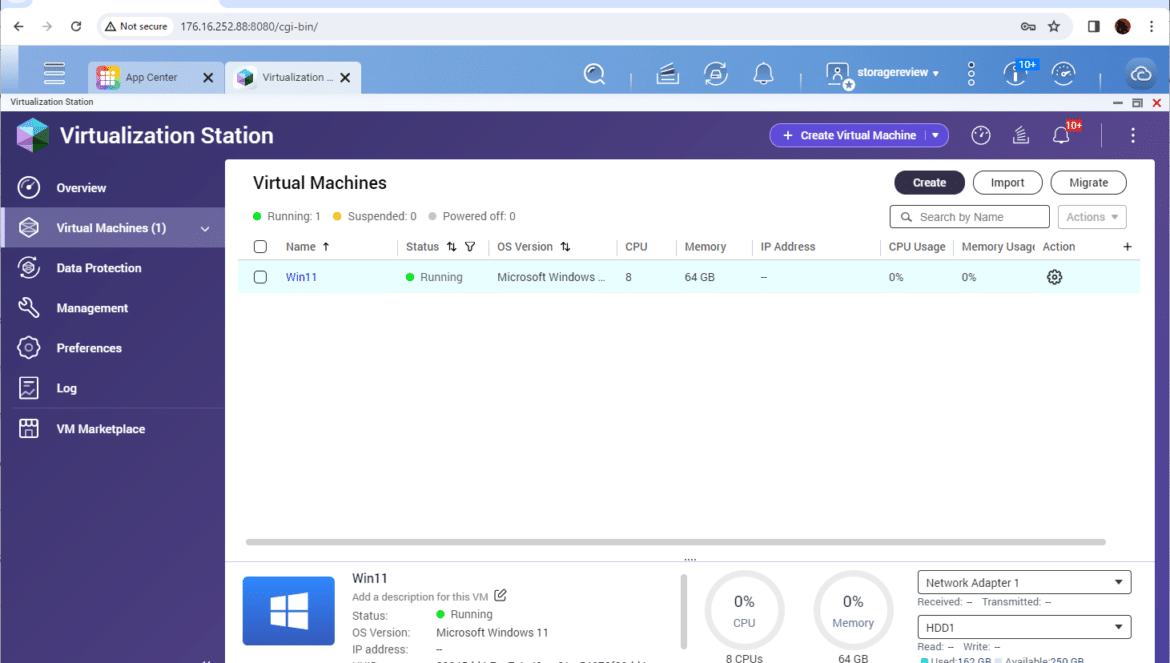Click the Import button

click(1007, 183)
